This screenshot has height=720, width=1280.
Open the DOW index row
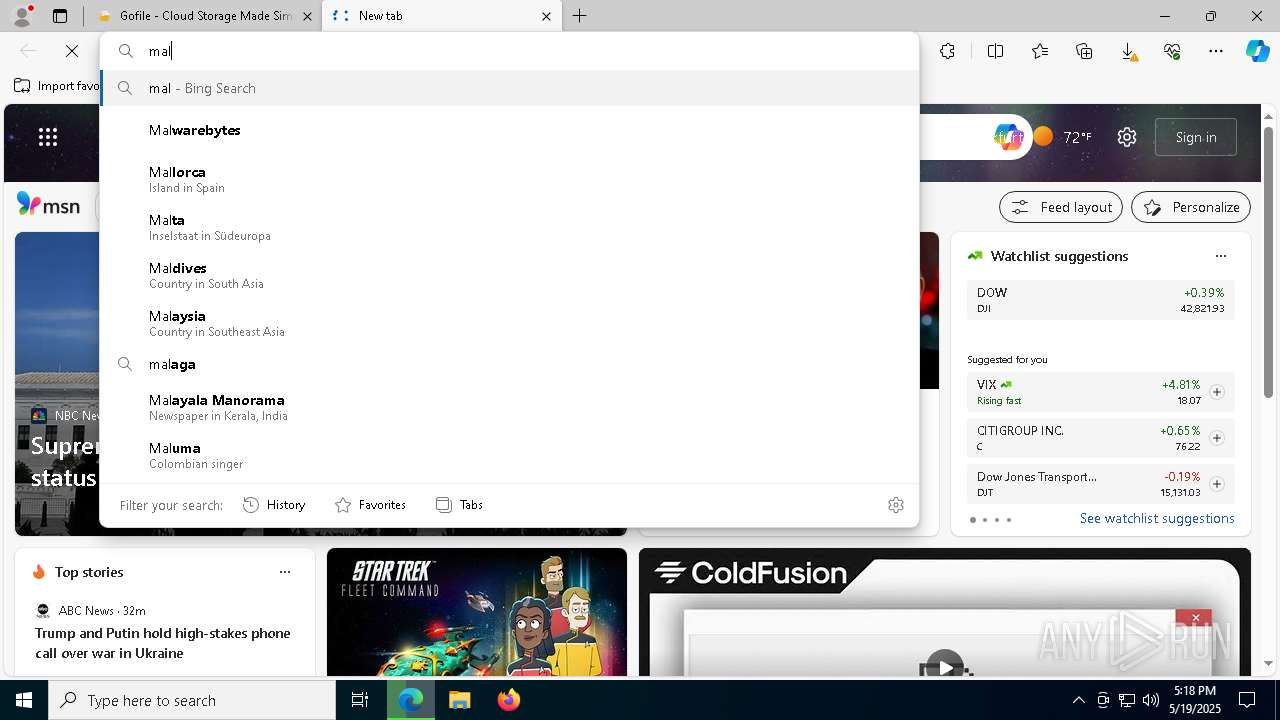1100,300
